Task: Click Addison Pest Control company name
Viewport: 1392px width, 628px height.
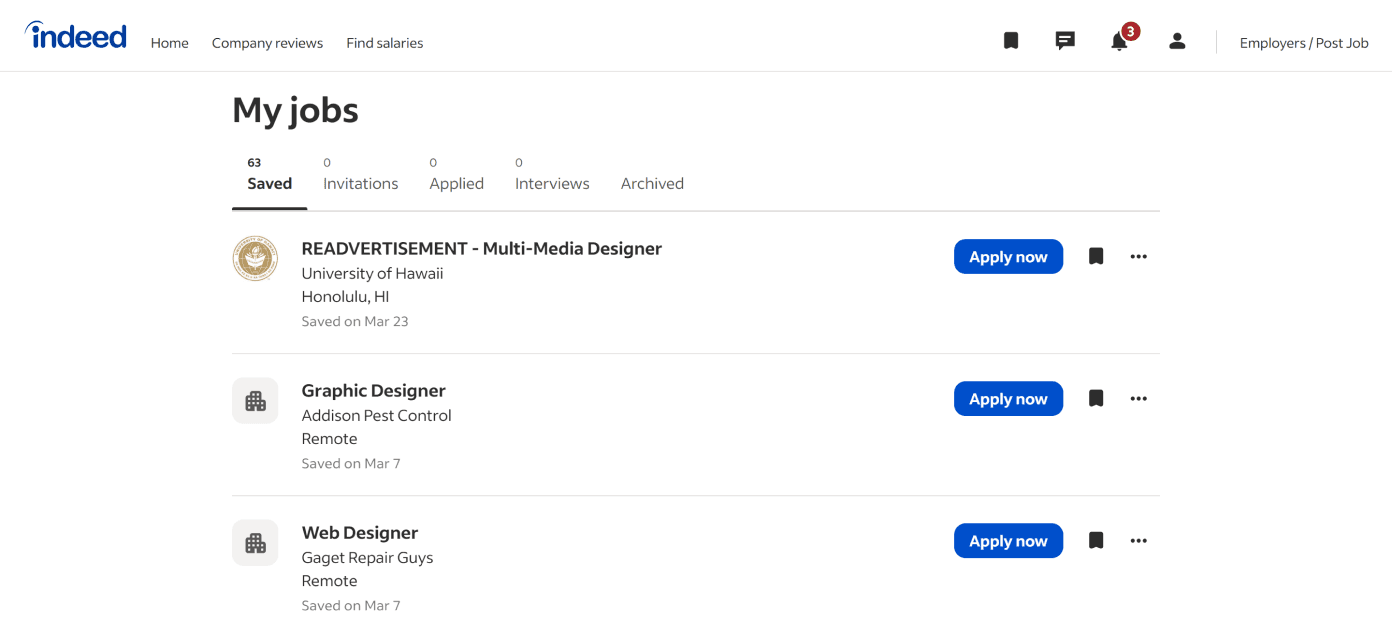Action: (377, 415)
